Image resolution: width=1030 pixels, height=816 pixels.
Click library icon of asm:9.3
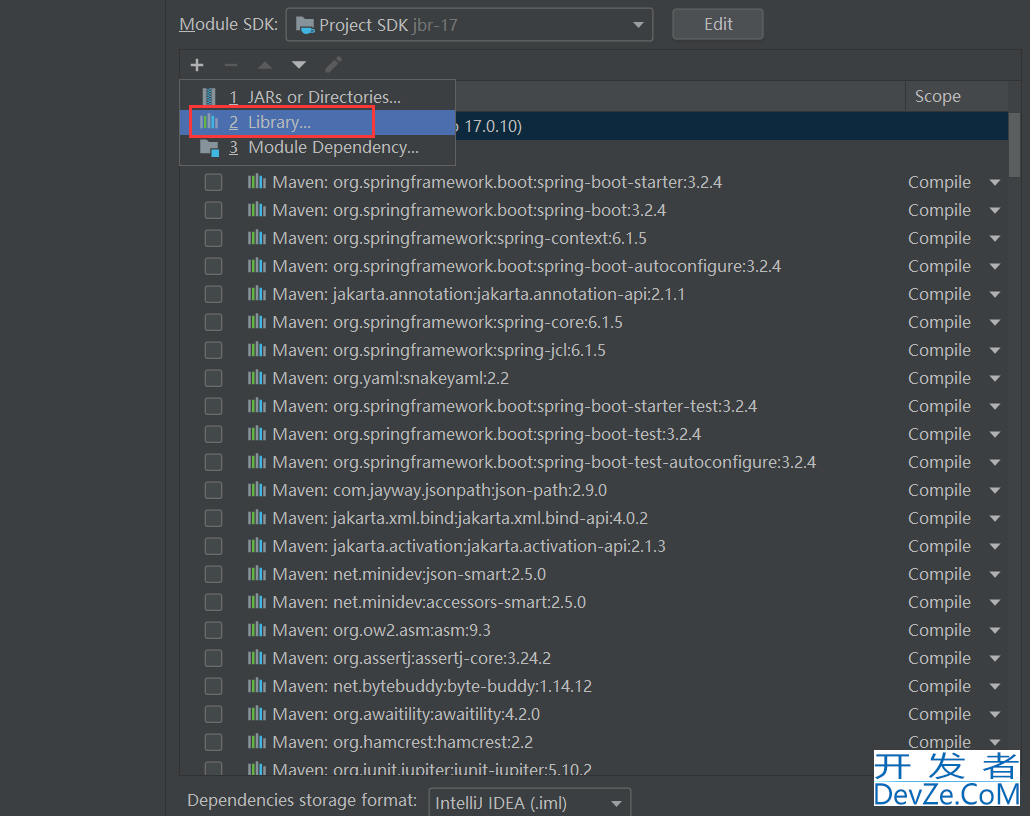pos(257,629)
